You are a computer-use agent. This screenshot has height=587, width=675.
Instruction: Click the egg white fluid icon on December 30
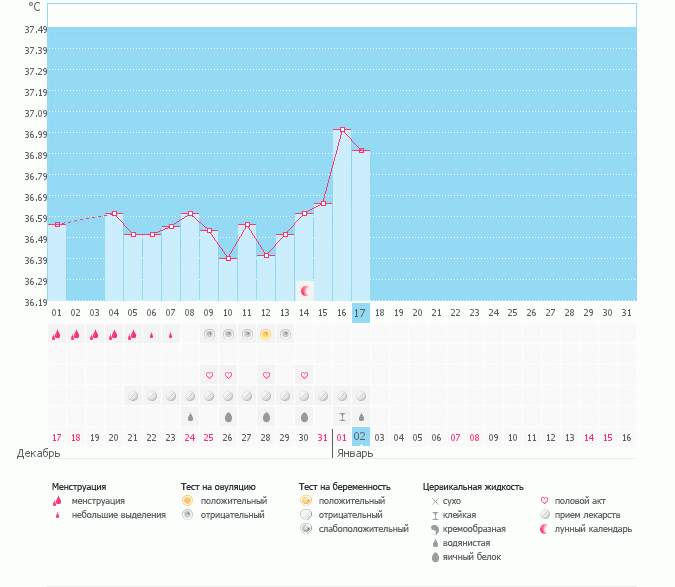304,417
